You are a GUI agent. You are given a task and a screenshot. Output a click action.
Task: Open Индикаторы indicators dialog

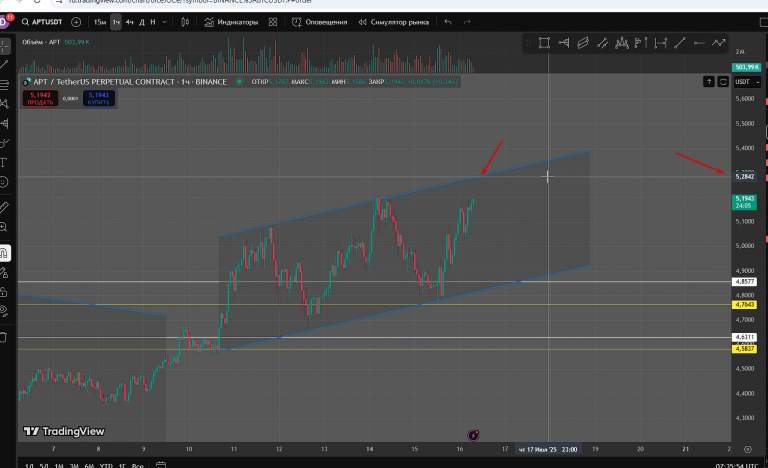point(231,22)
